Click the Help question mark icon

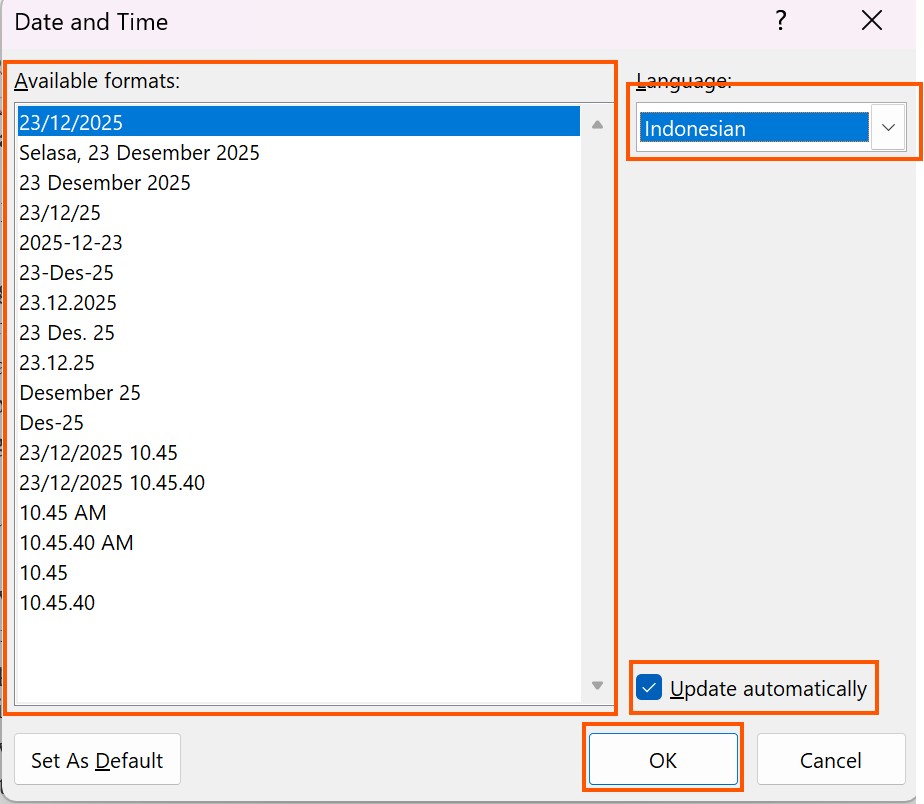tap(781, 20)
